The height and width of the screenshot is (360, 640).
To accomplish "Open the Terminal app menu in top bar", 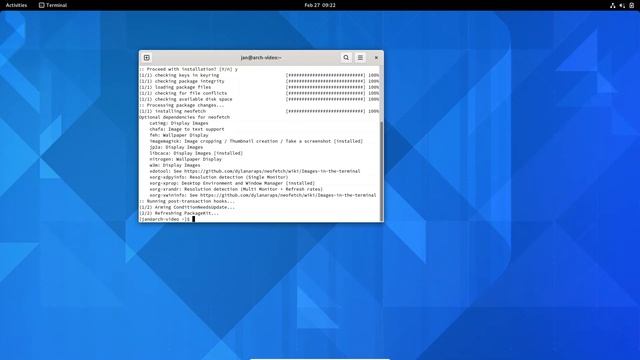I will point(53,5).
